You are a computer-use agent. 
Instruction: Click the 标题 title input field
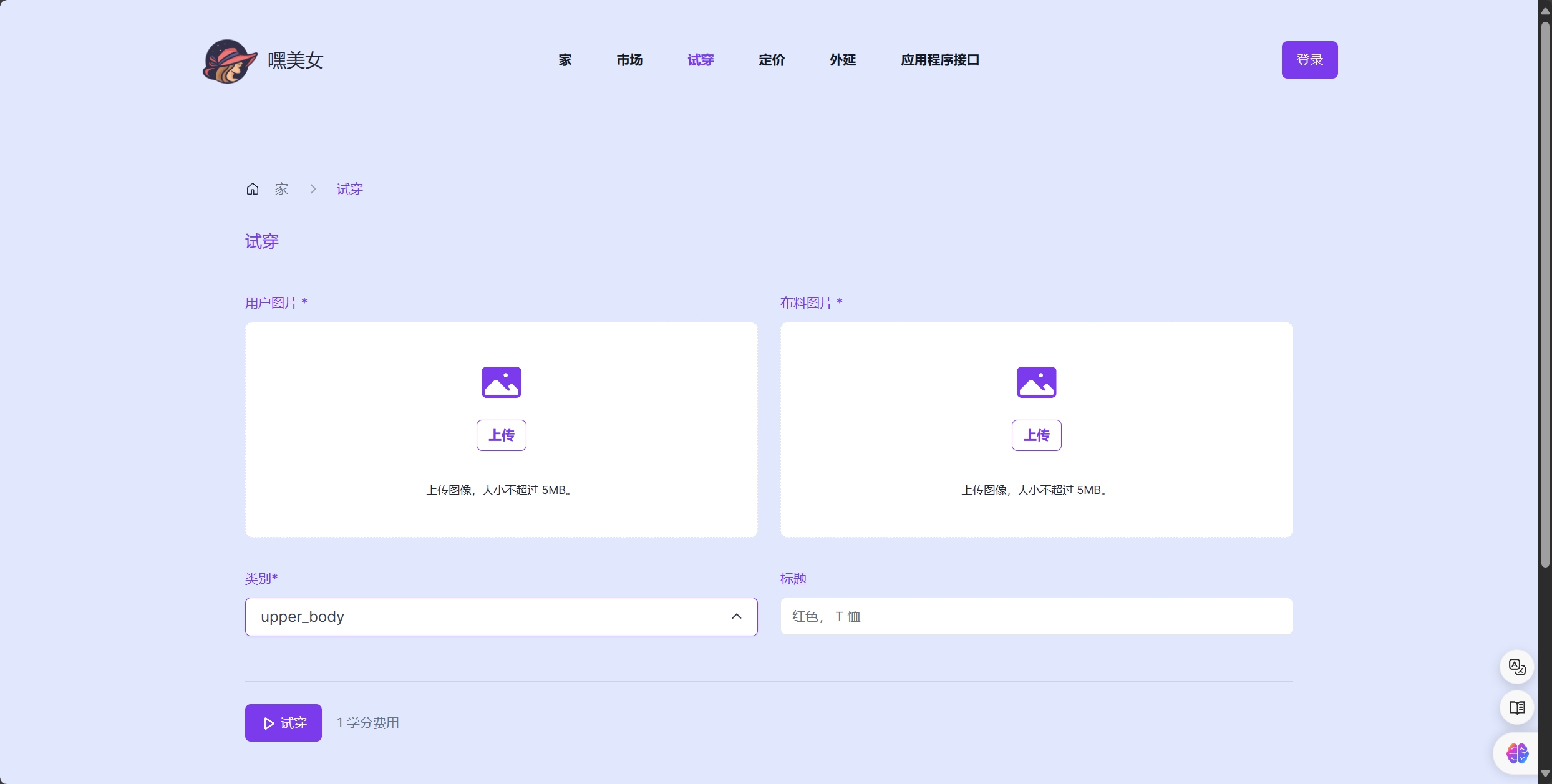pyautogui.click(x=1036, y=616)
